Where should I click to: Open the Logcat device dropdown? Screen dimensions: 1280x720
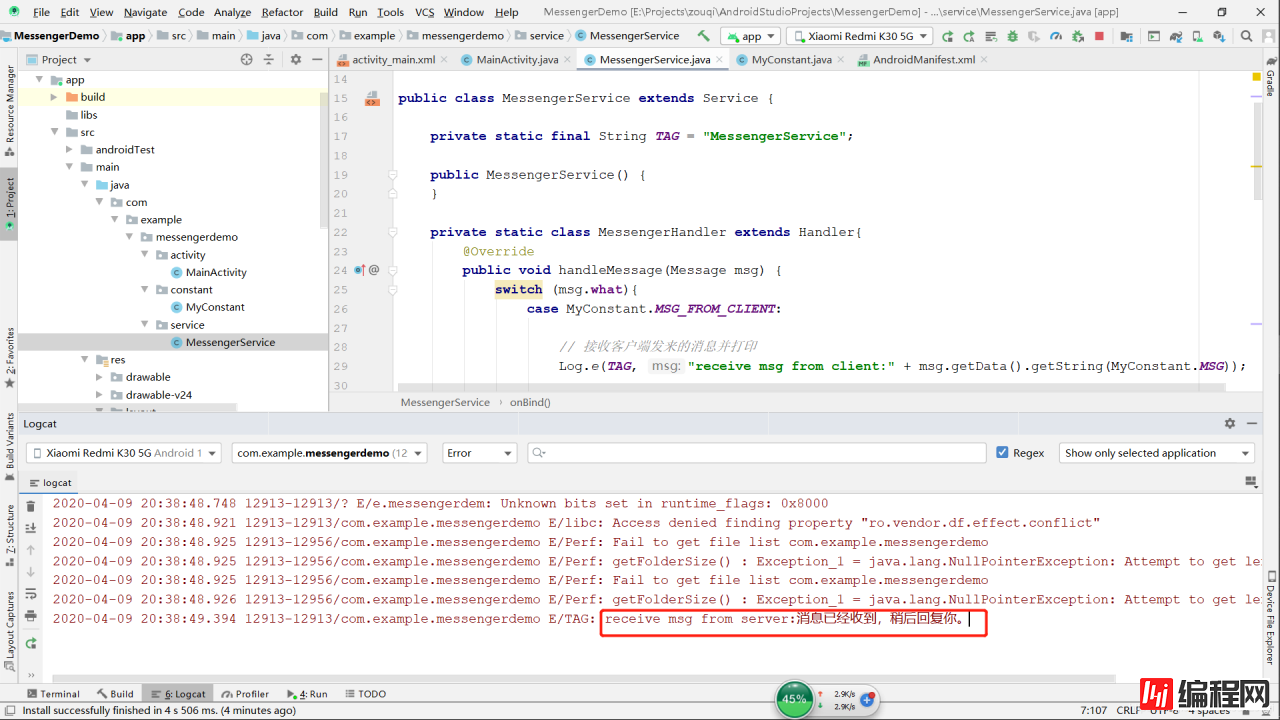pyautogui.click(x=124, y=453)
